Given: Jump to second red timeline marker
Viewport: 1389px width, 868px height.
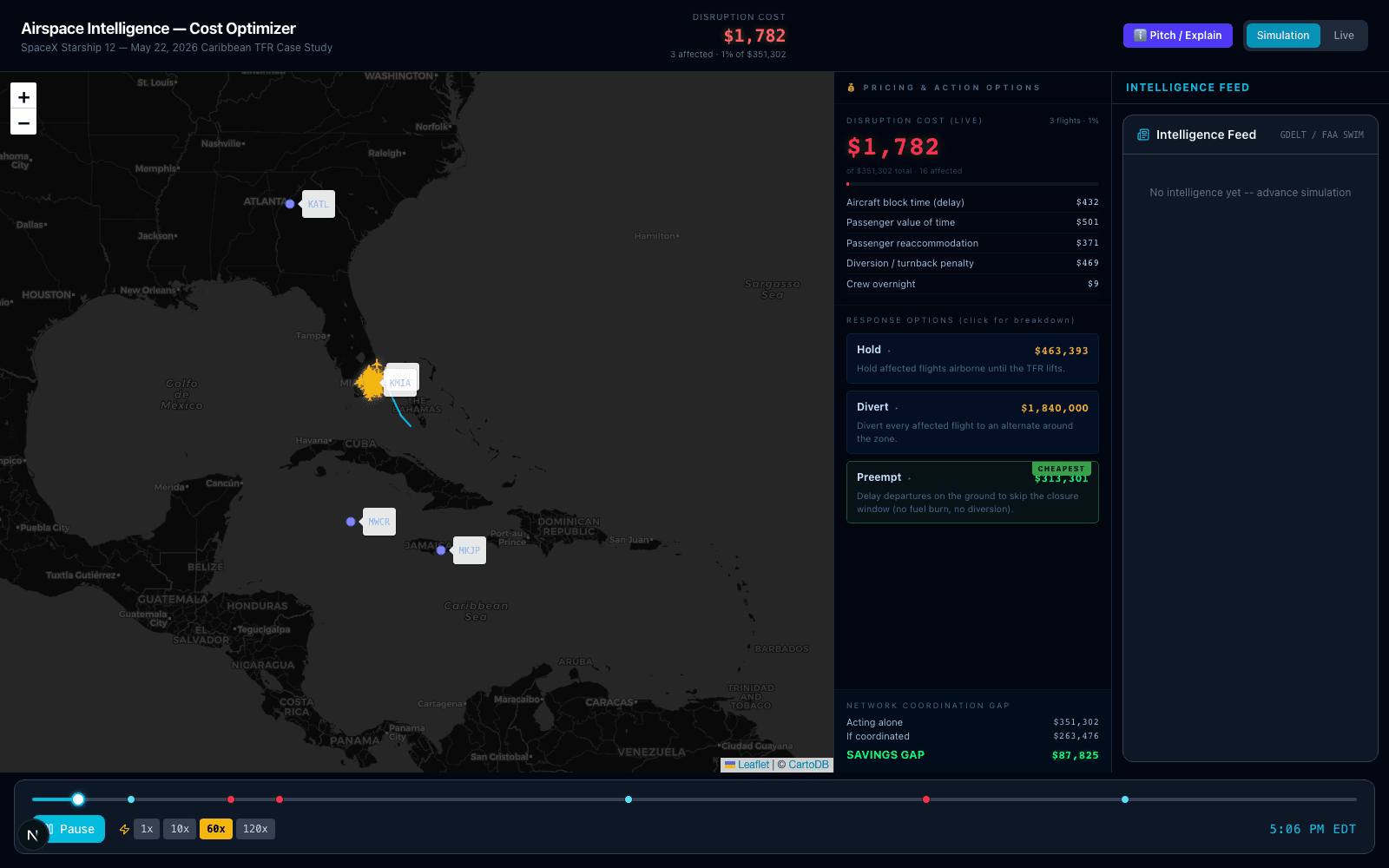Looking at the screenshot, I should point(280,799).
